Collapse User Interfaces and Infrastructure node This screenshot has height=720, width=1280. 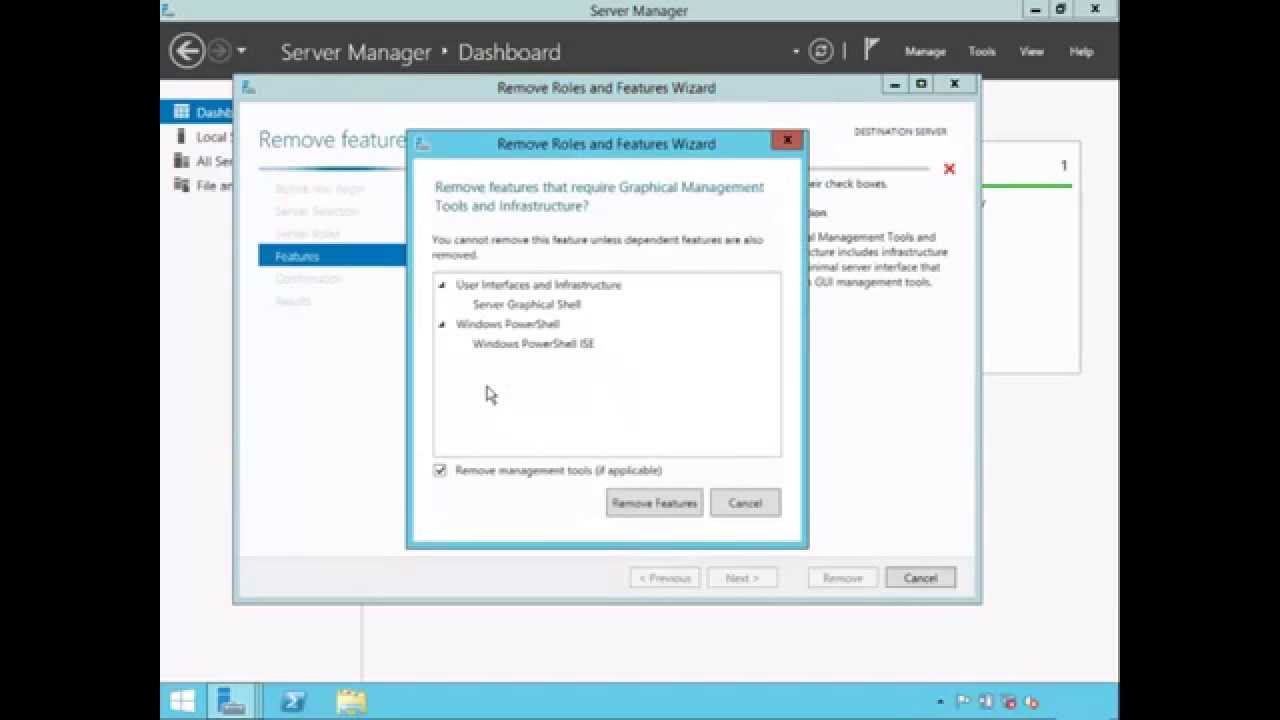pyautogui.click(x=442, y=285)
